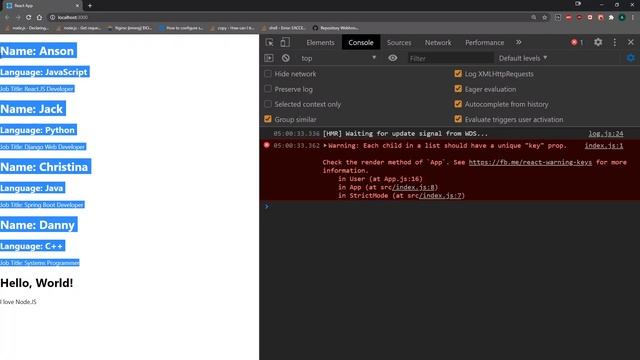Bookmark this page with the star icon

tap(544, 18)
